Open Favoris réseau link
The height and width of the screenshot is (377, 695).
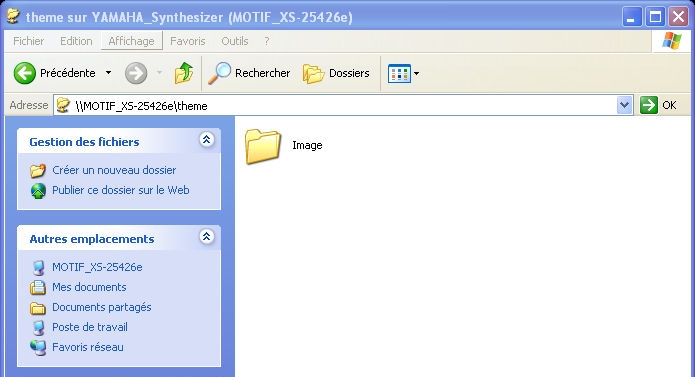88,347
